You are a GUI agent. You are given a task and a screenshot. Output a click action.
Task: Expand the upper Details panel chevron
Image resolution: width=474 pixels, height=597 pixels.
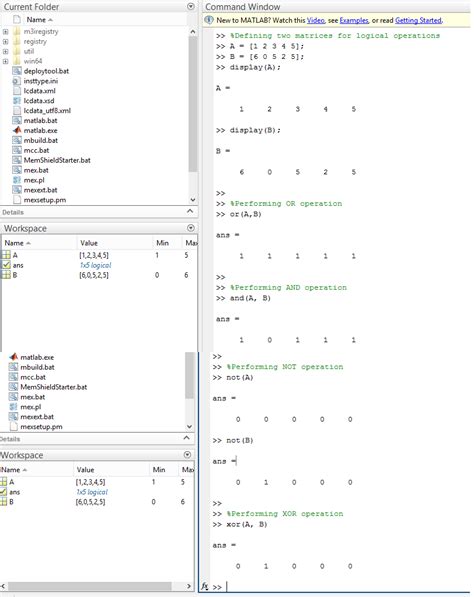click(x=191, y=211)
